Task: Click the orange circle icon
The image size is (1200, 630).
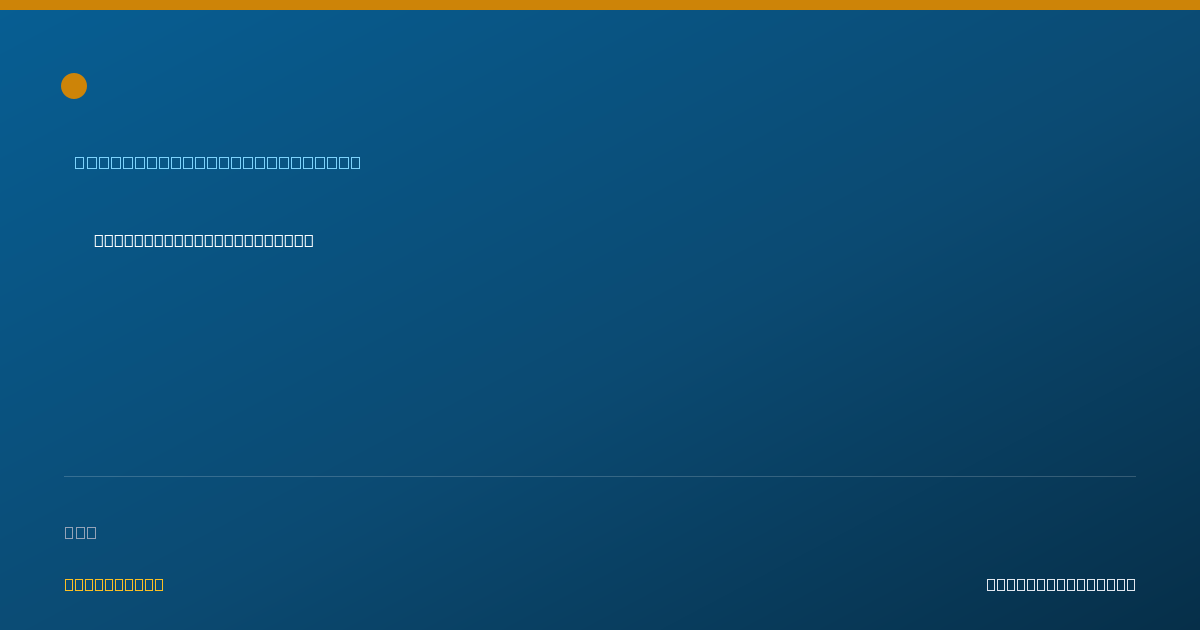Action: [74, 86]
